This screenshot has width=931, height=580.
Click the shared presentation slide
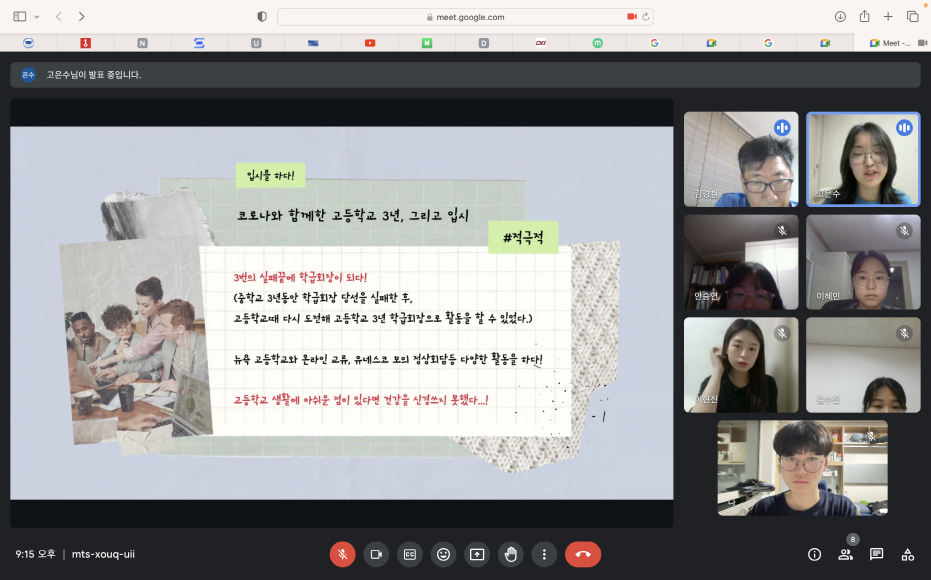click(341, 312)
